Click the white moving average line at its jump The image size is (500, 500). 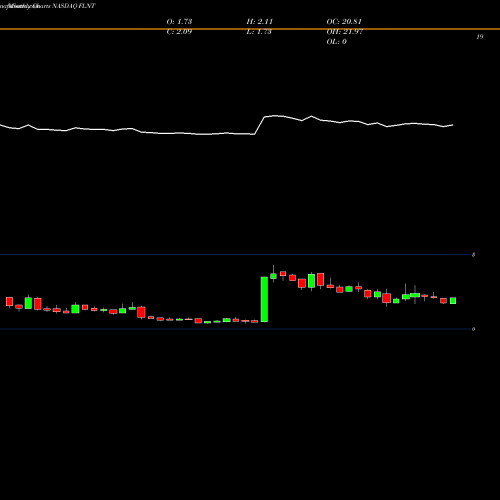pyautogui.click(x=260, y=125)
